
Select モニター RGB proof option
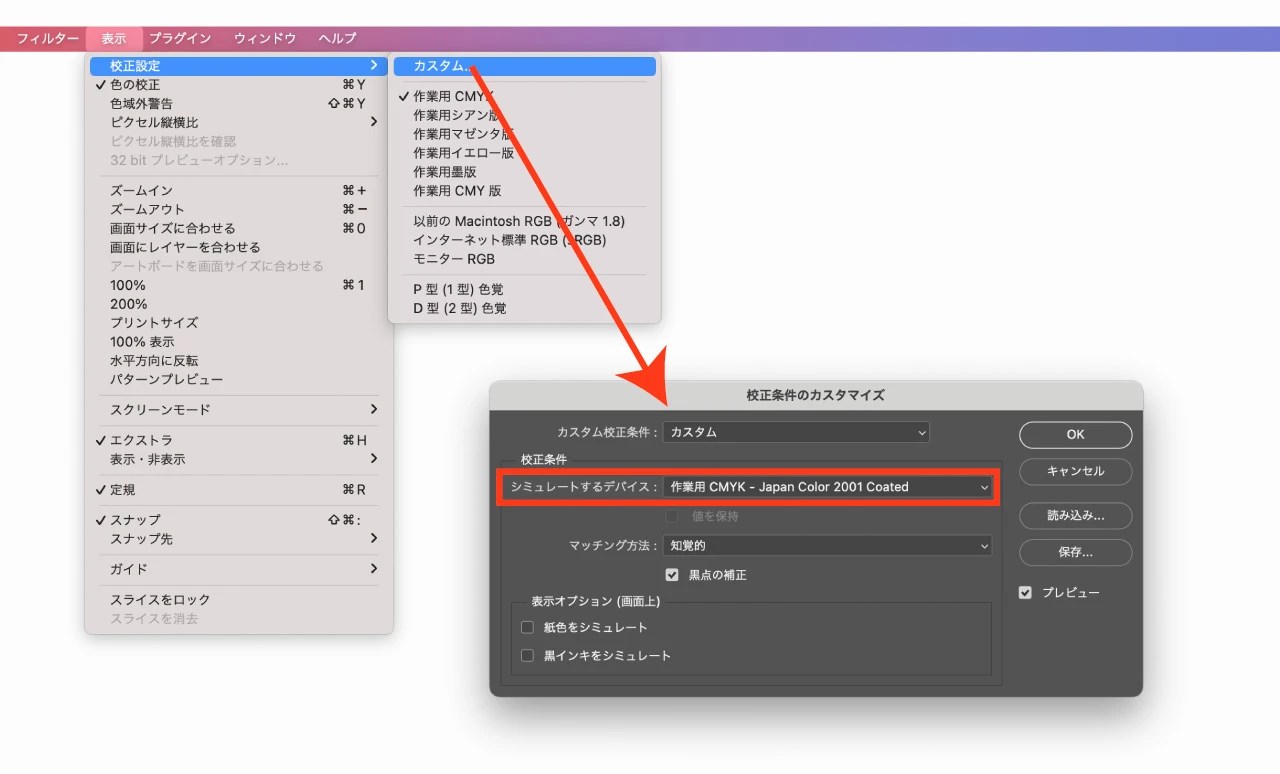[x=444, y=259]
